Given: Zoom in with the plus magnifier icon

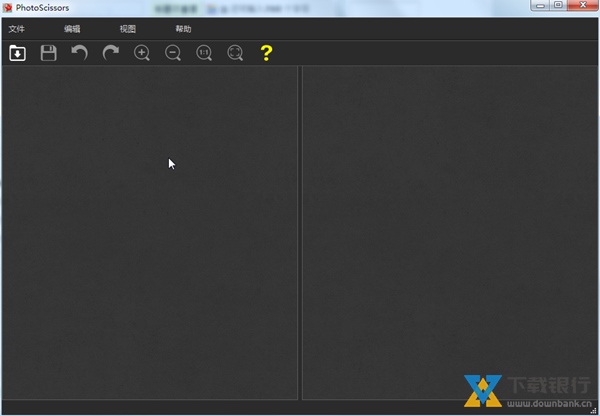Looking at the screenshot, I should (x=142, y=53).
